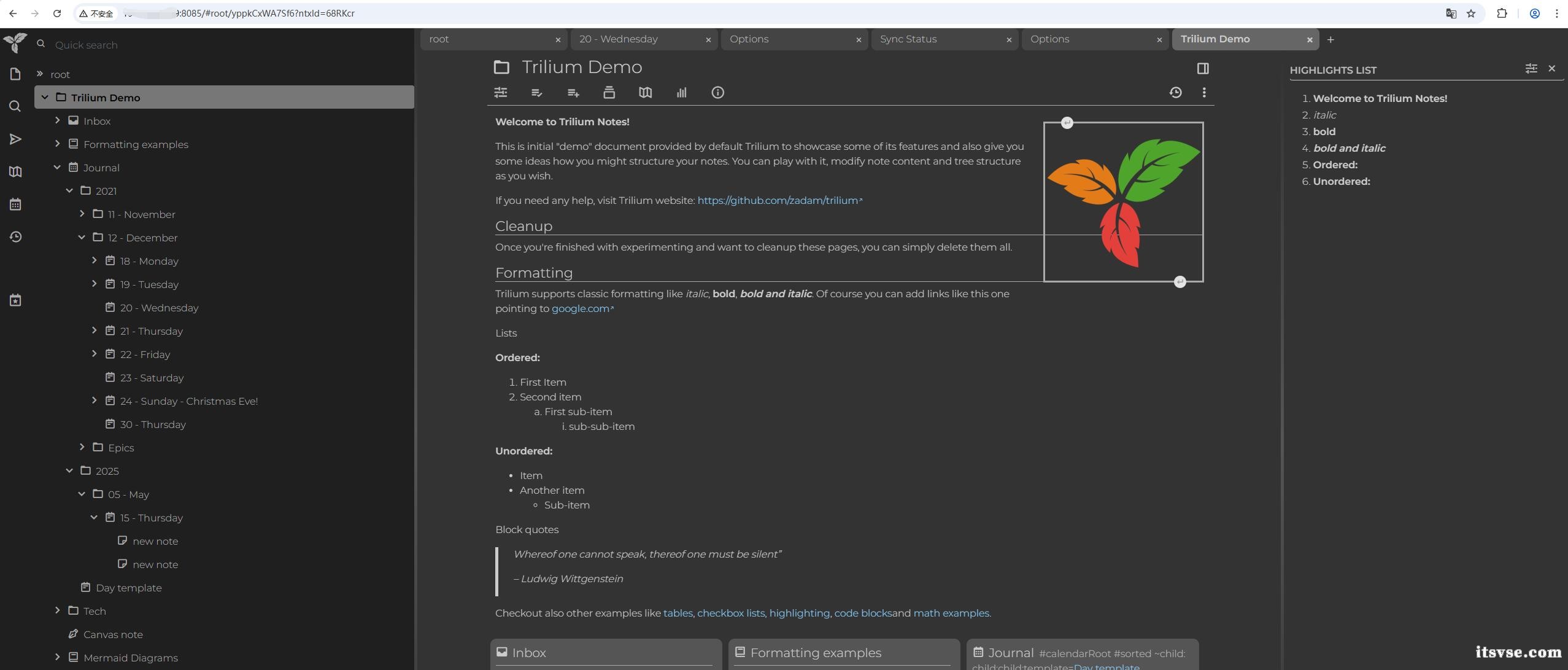Follow the code blocks link
1568x670 pixels.
coord(862,613)
